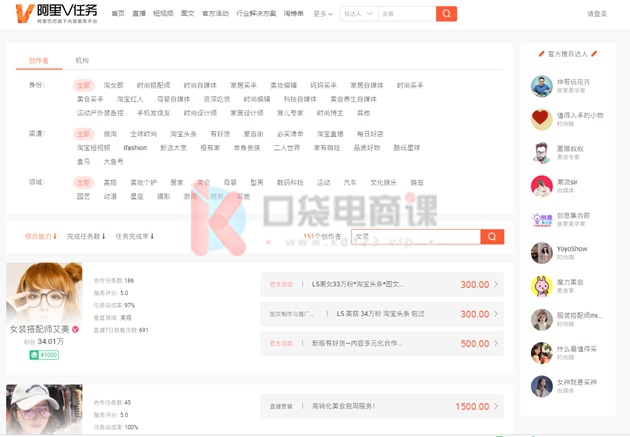Go to 首页 in top navigation
This screenshot has height=437, width=630.
coord(118,14)
